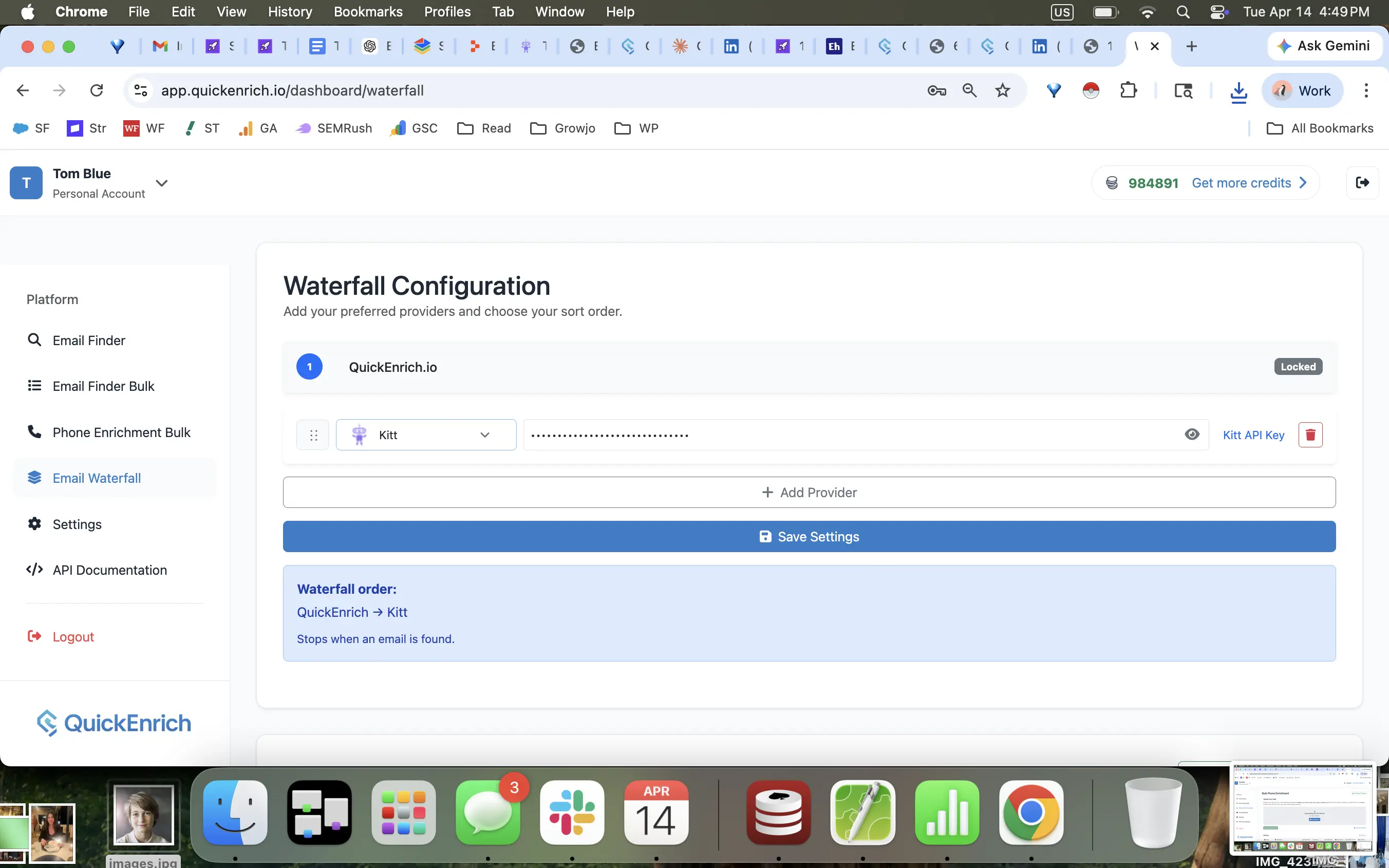Select Email Finder Bulk in sidebar
This screenshot has height=868, width=1389.
(x=103, y=386)
